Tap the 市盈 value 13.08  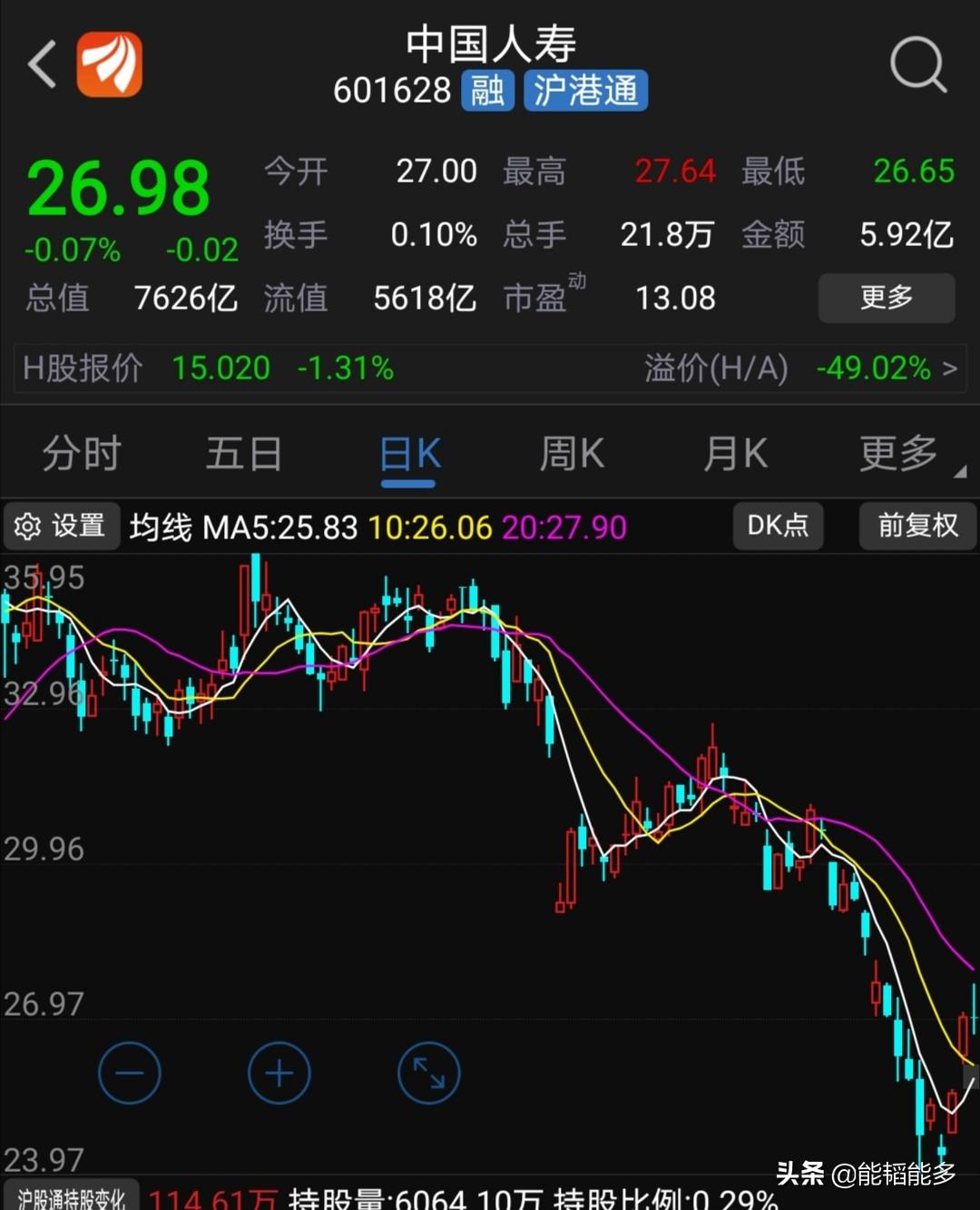(x=675, y=298)
